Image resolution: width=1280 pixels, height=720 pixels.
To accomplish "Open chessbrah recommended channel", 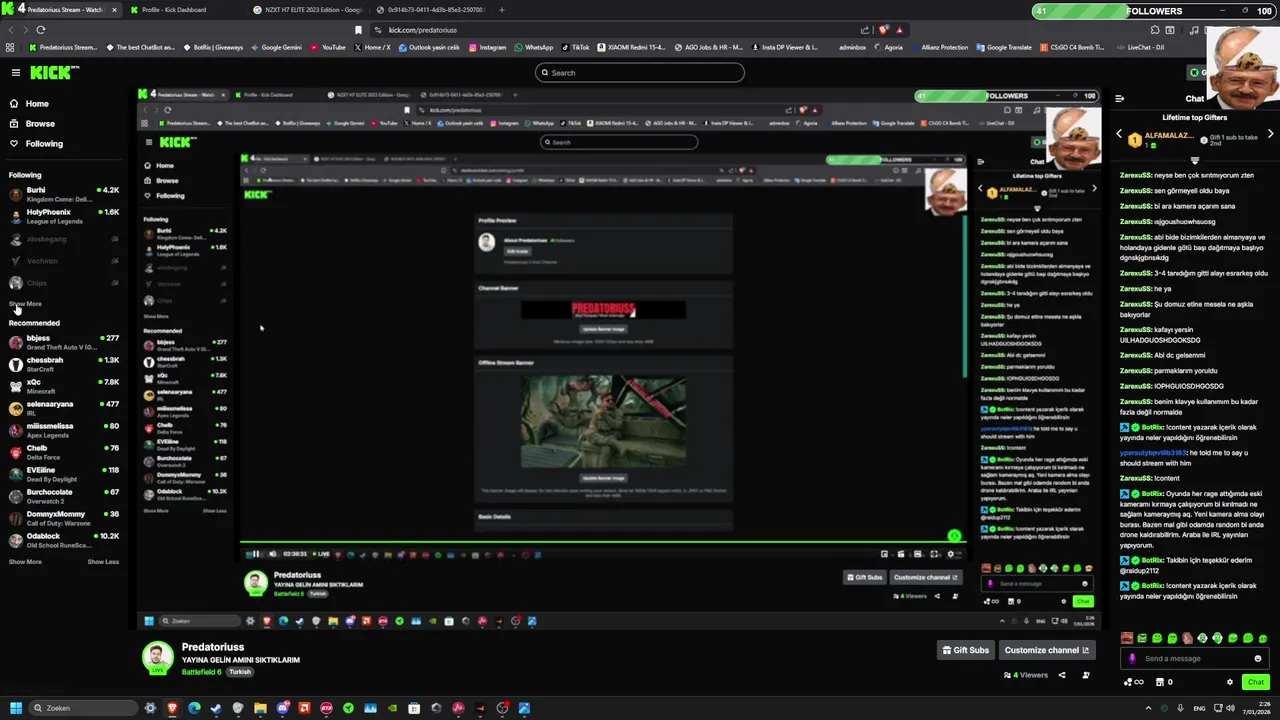I will coord(64,364).
